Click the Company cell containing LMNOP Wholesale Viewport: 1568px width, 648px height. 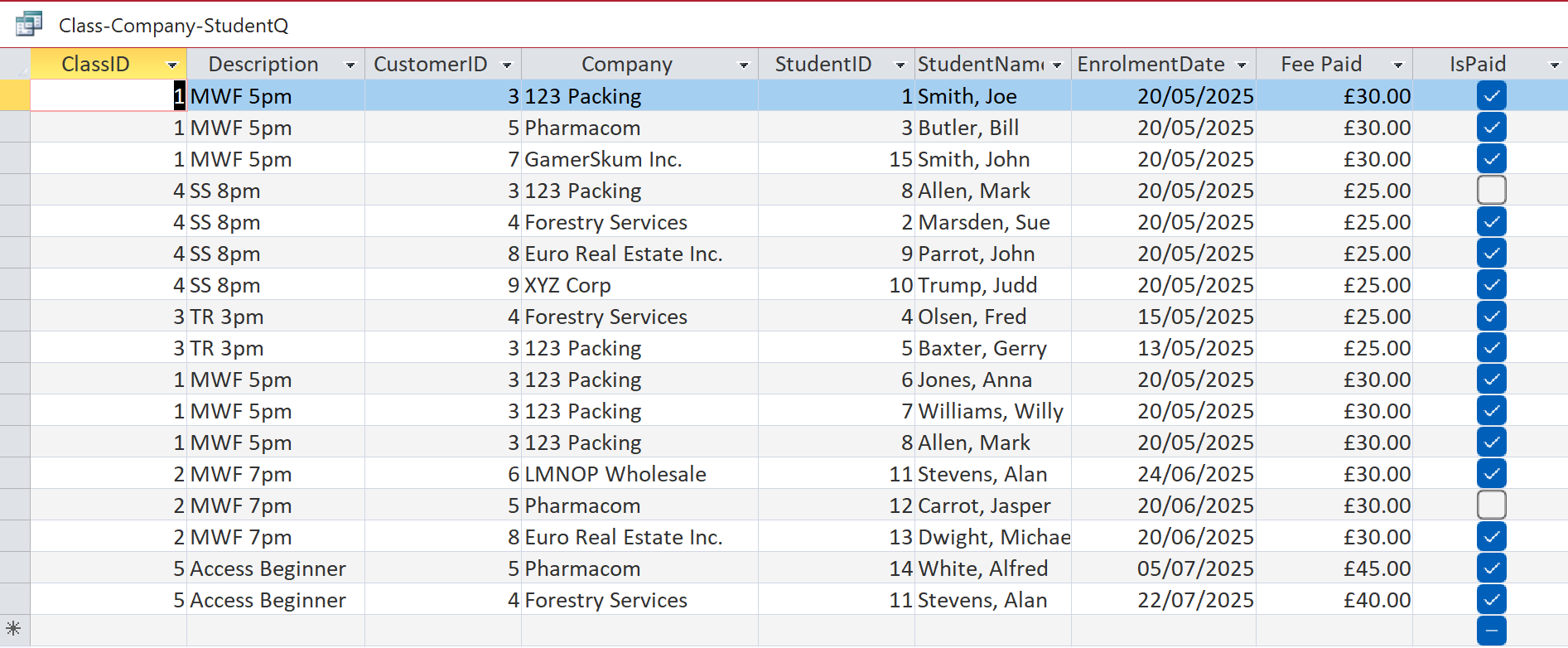(615, 474)
